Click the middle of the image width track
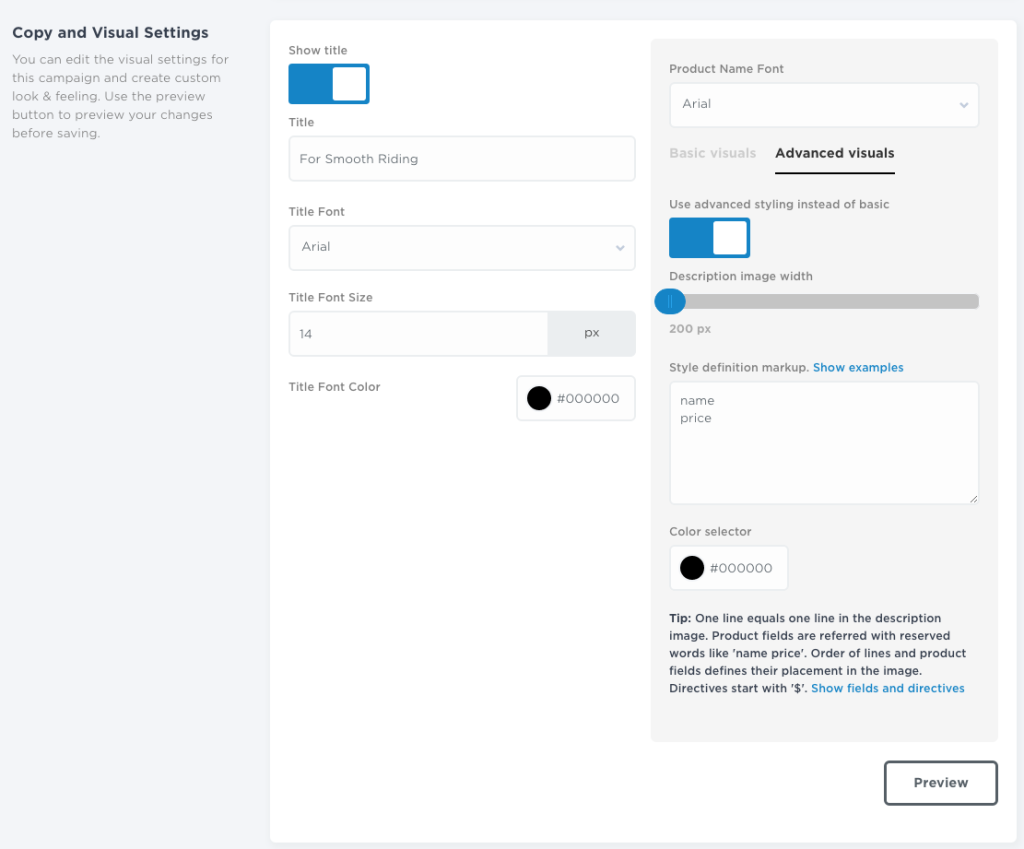 click(824, 301)
